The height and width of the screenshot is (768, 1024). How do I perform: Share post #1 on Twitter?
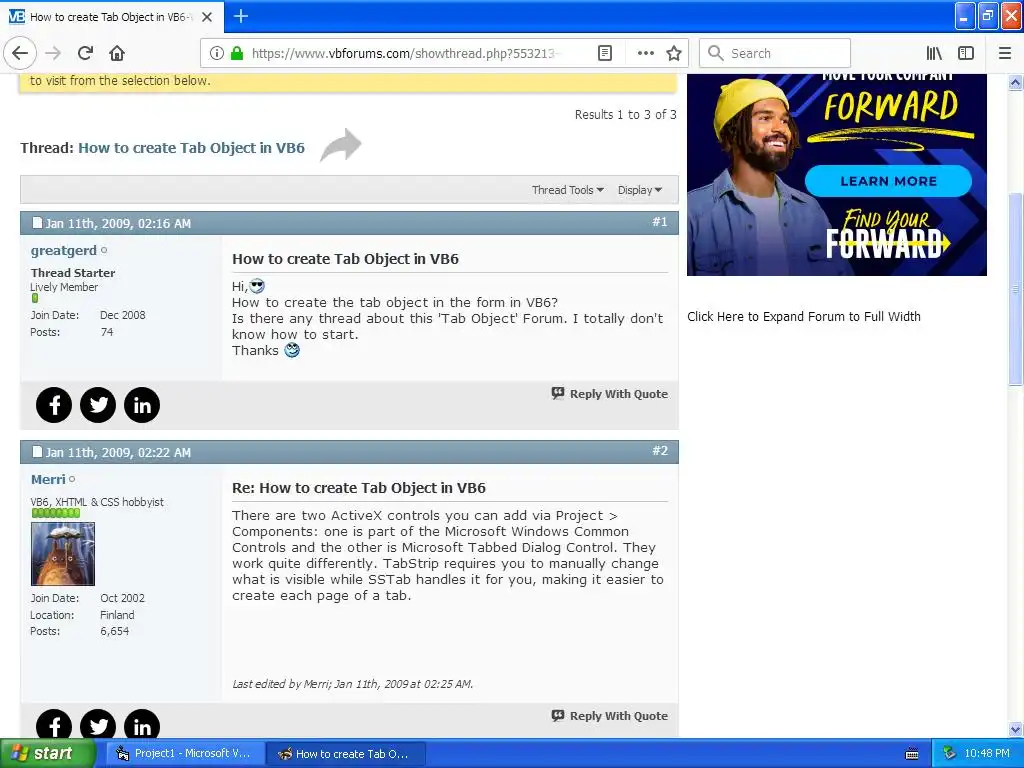tap(98, 405)
